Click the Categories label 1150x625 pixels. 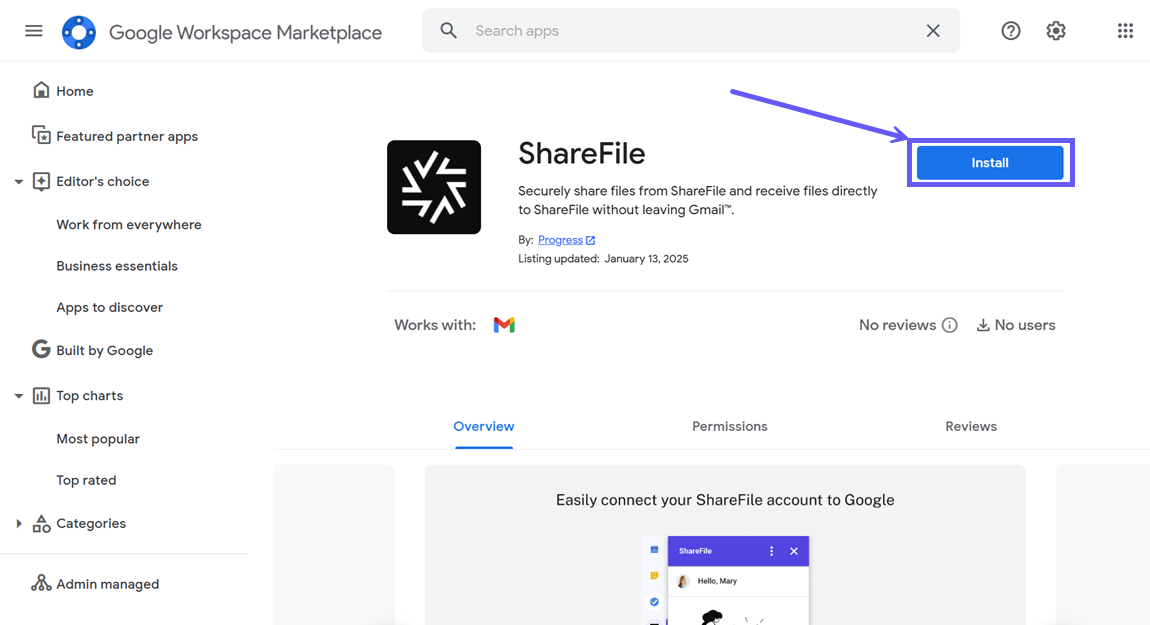pyautogui.click(x=91, y=523)
